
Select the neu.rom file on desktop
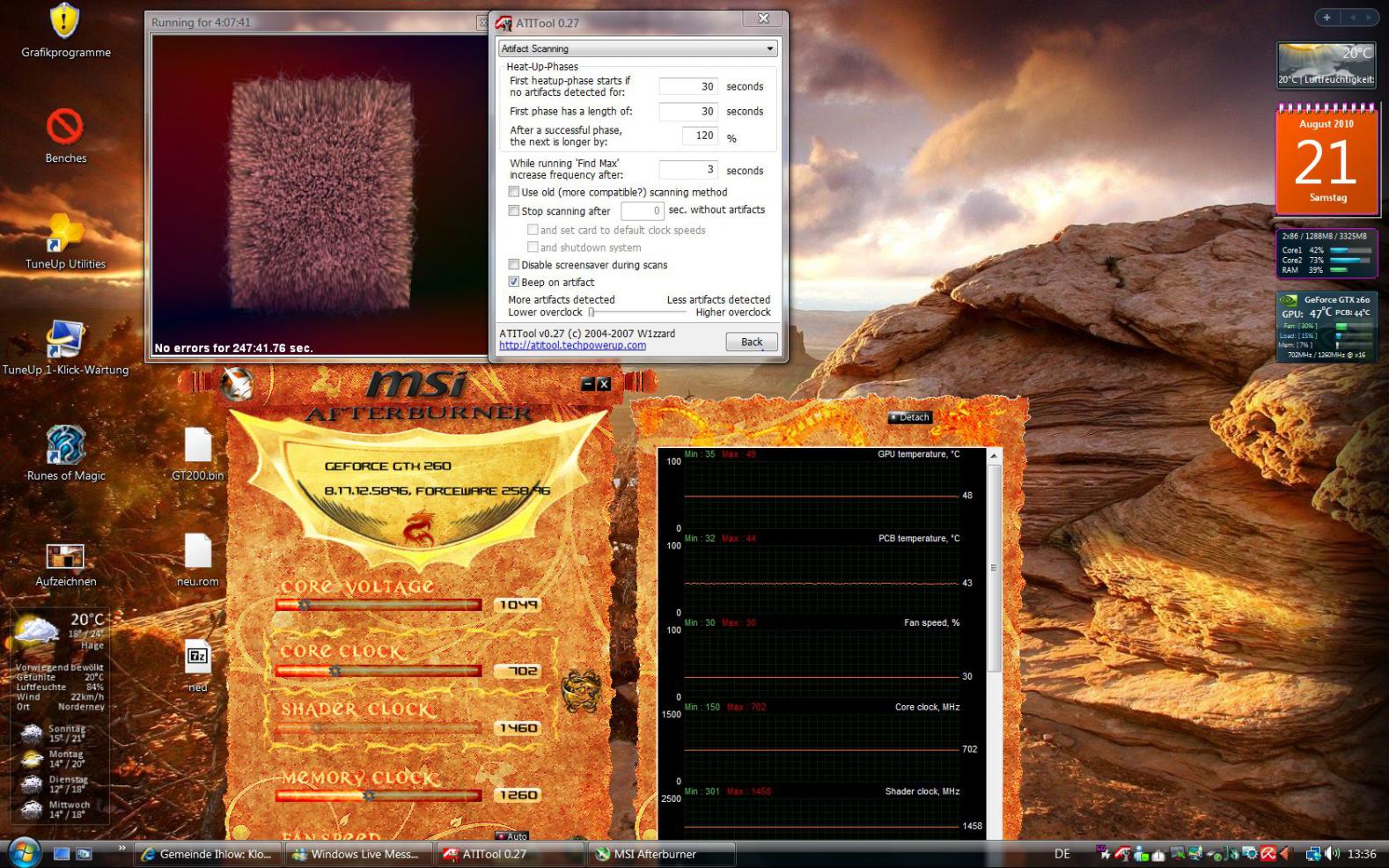(x=197, y=551)
